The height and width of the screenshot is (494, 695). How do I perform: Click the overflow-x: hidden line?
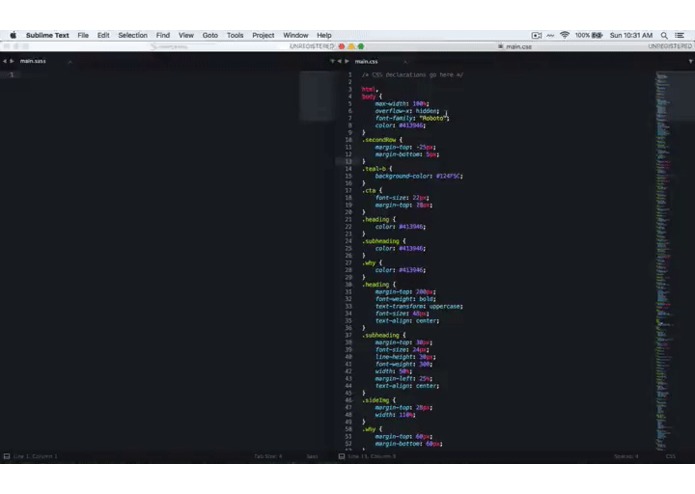407,111
